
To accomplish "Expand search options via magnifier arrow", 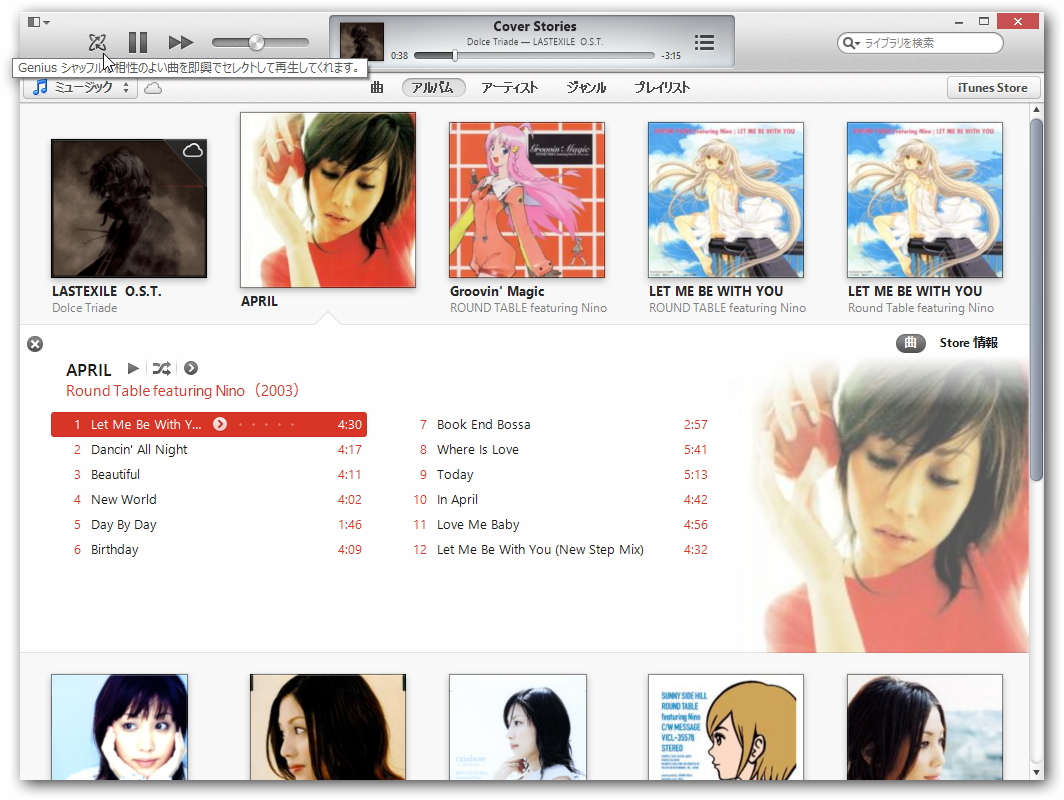I will (x=851, y=43).
